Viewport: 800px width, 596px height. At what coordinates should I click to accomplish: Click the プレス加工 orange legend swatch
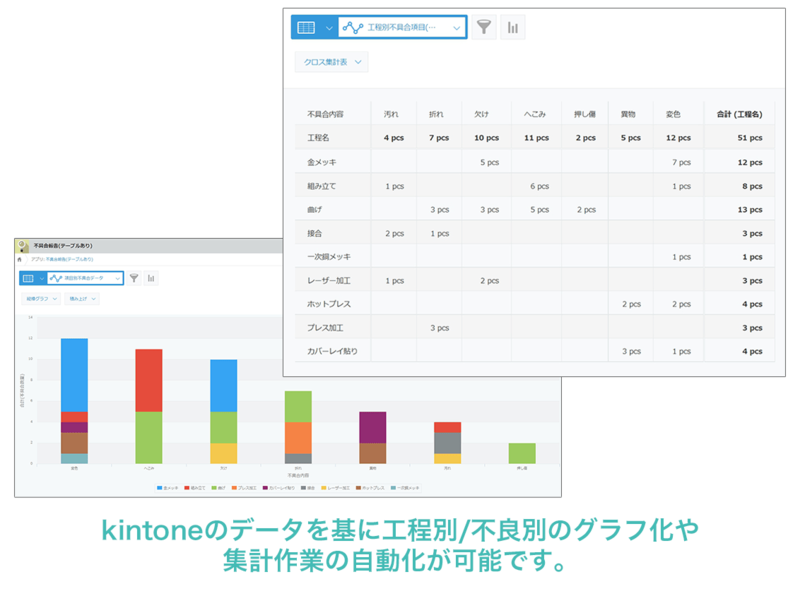[234, 488]
